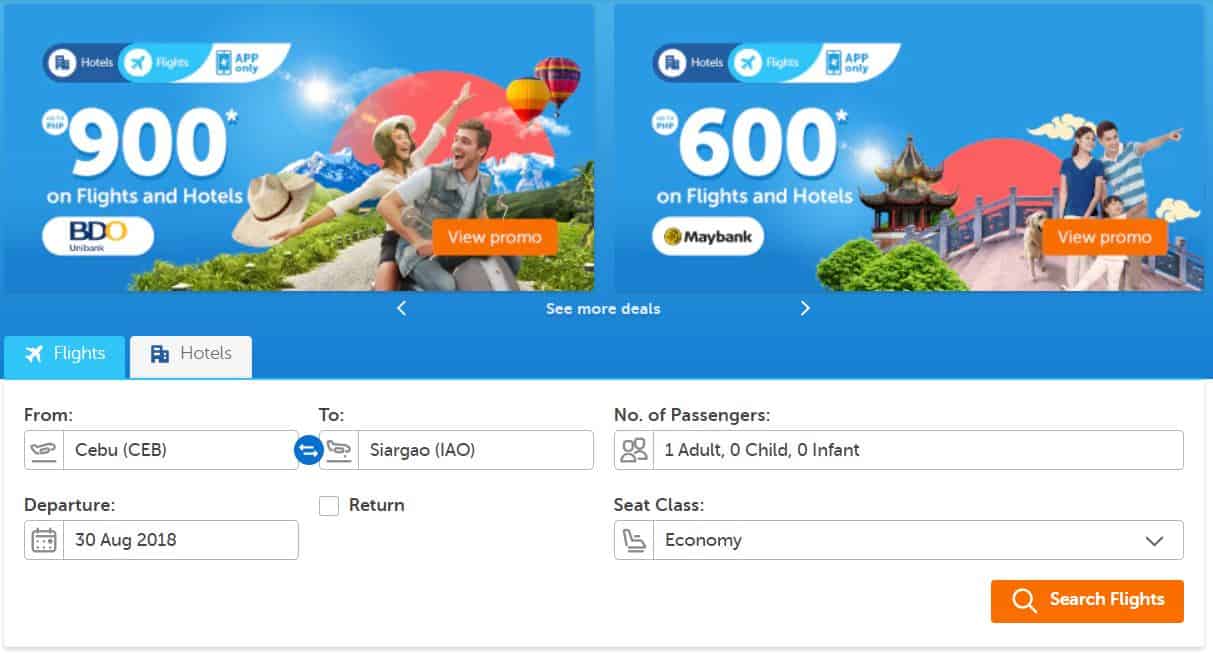Click View promo on BDO banner
This screenshot has width=1213, height=661.
[495, 237]
